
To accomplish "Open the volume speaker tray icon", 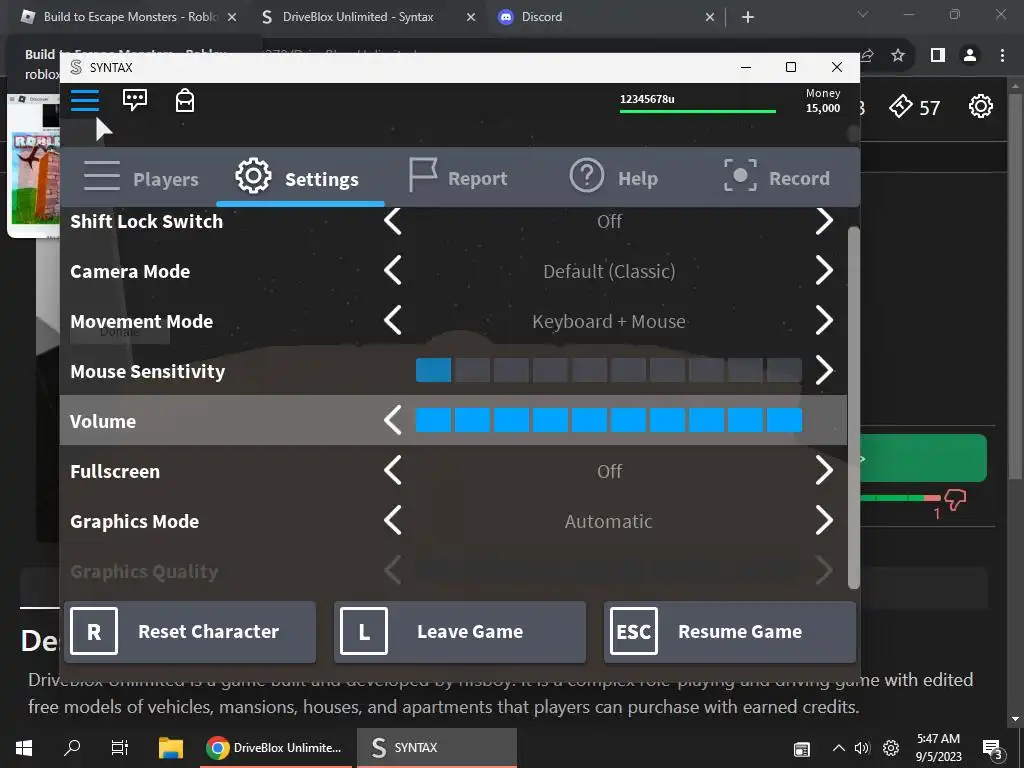I will (862, 748).
